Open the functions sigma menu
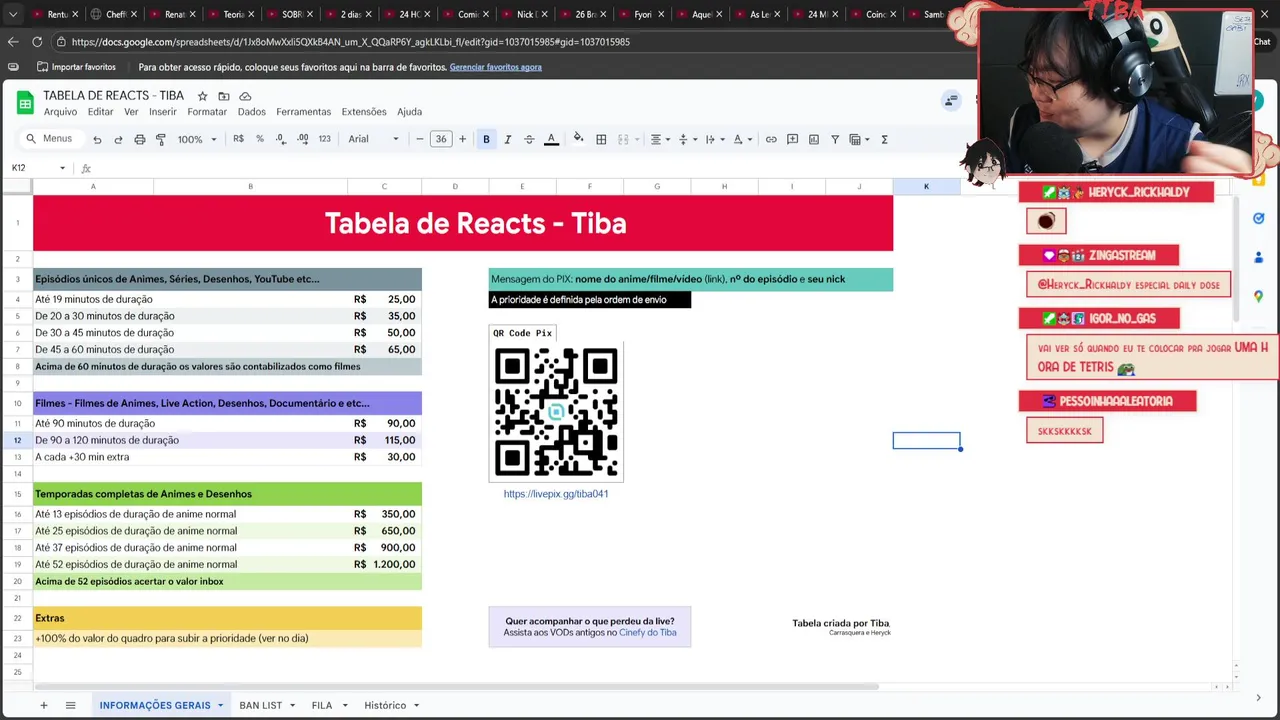 coord(884,139)
